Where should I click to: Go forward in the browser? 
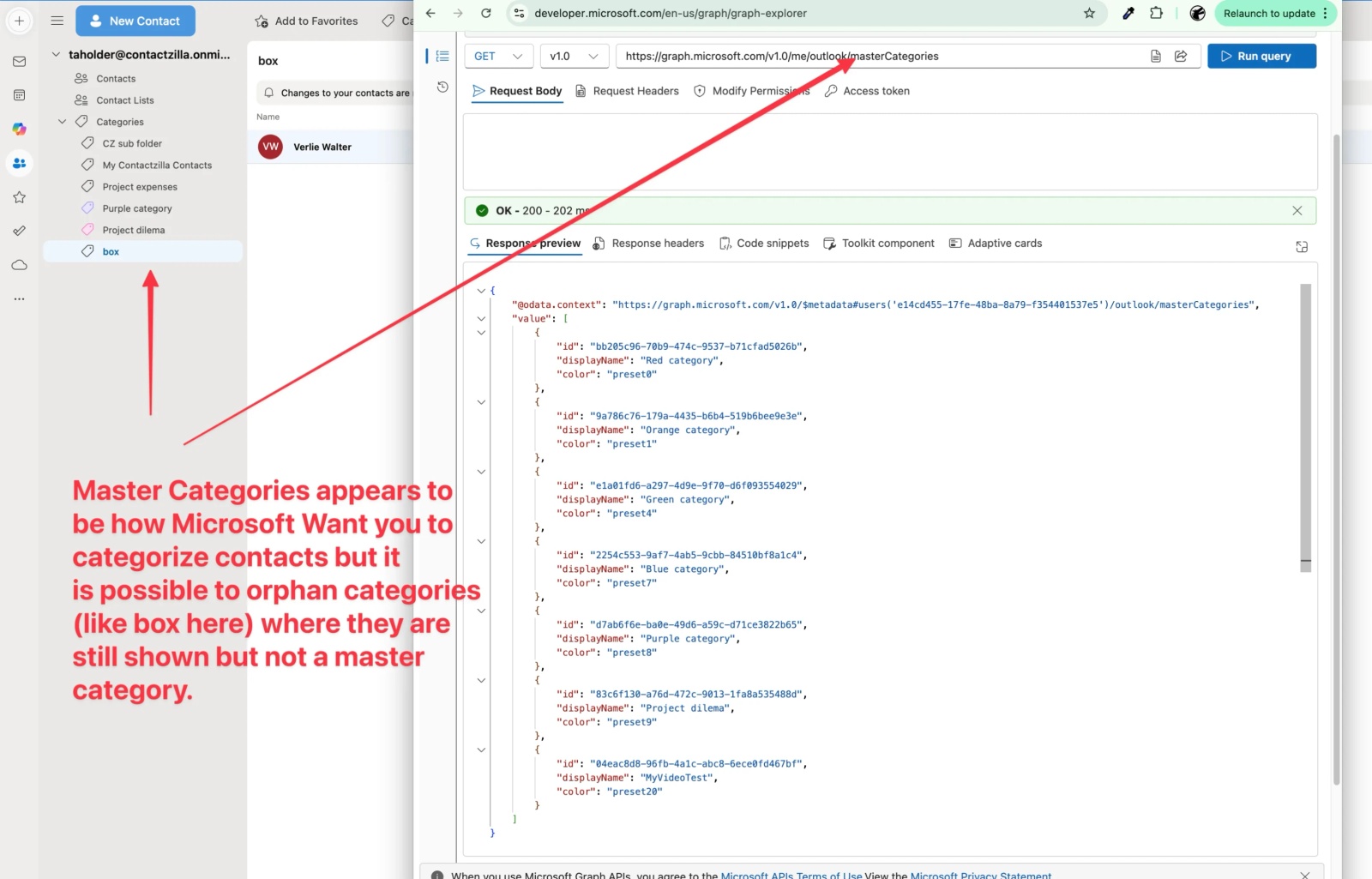click(458, 13)
